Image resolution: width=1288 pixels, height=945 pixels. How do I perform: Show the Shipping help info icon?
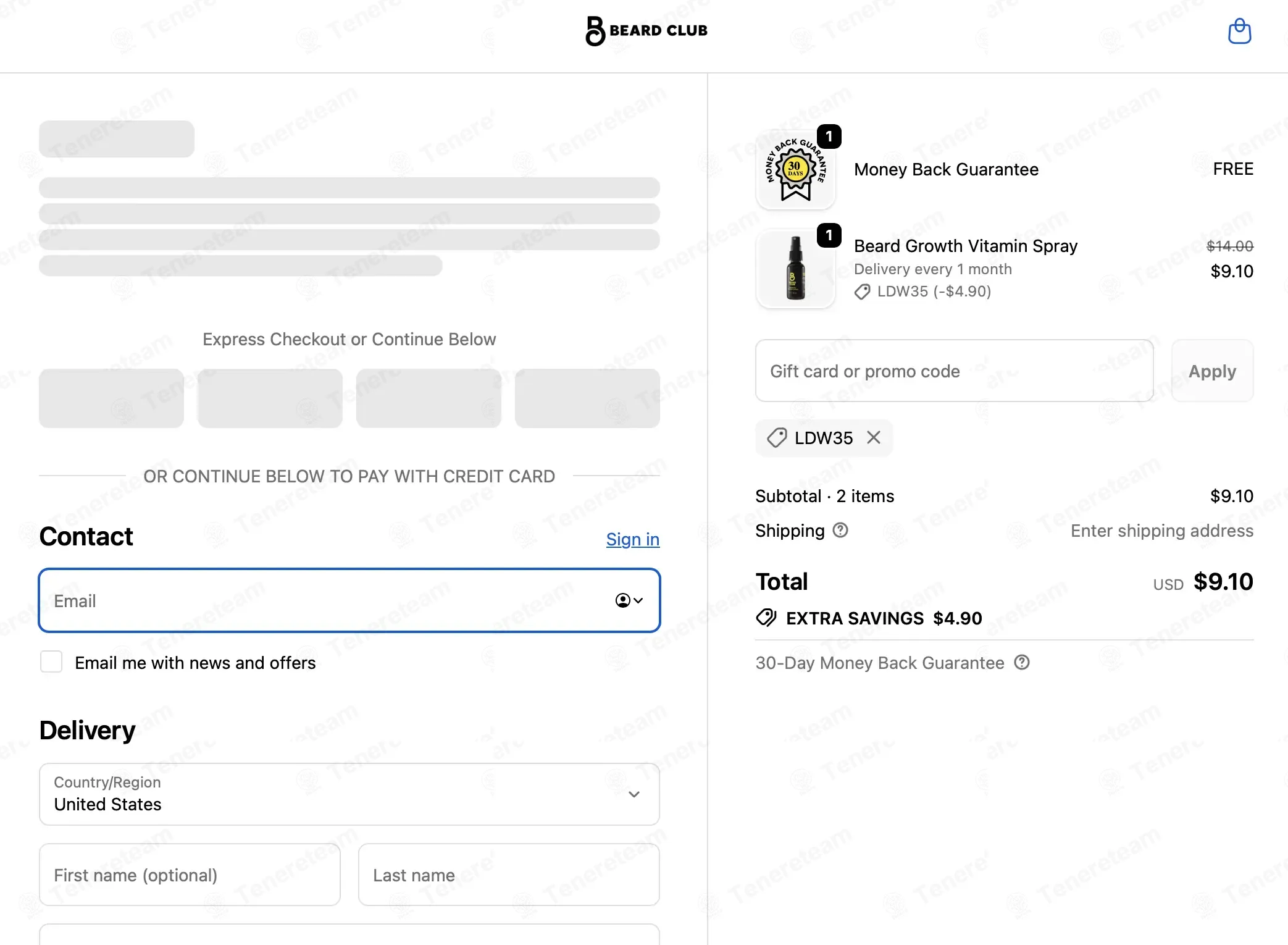click(x=840, y=530)
